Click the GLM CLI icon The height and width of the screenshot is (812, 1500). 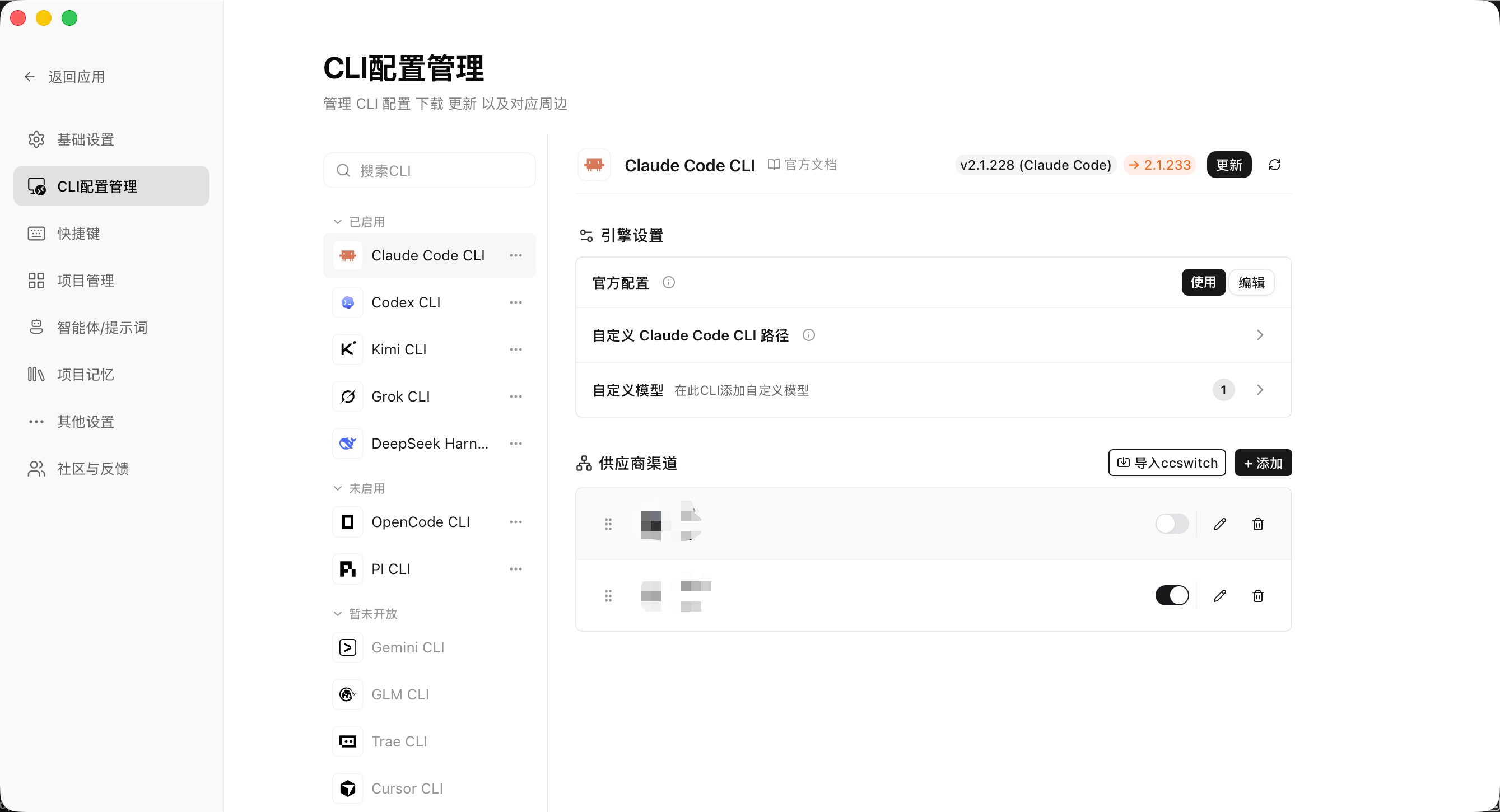tap(348, 694)
